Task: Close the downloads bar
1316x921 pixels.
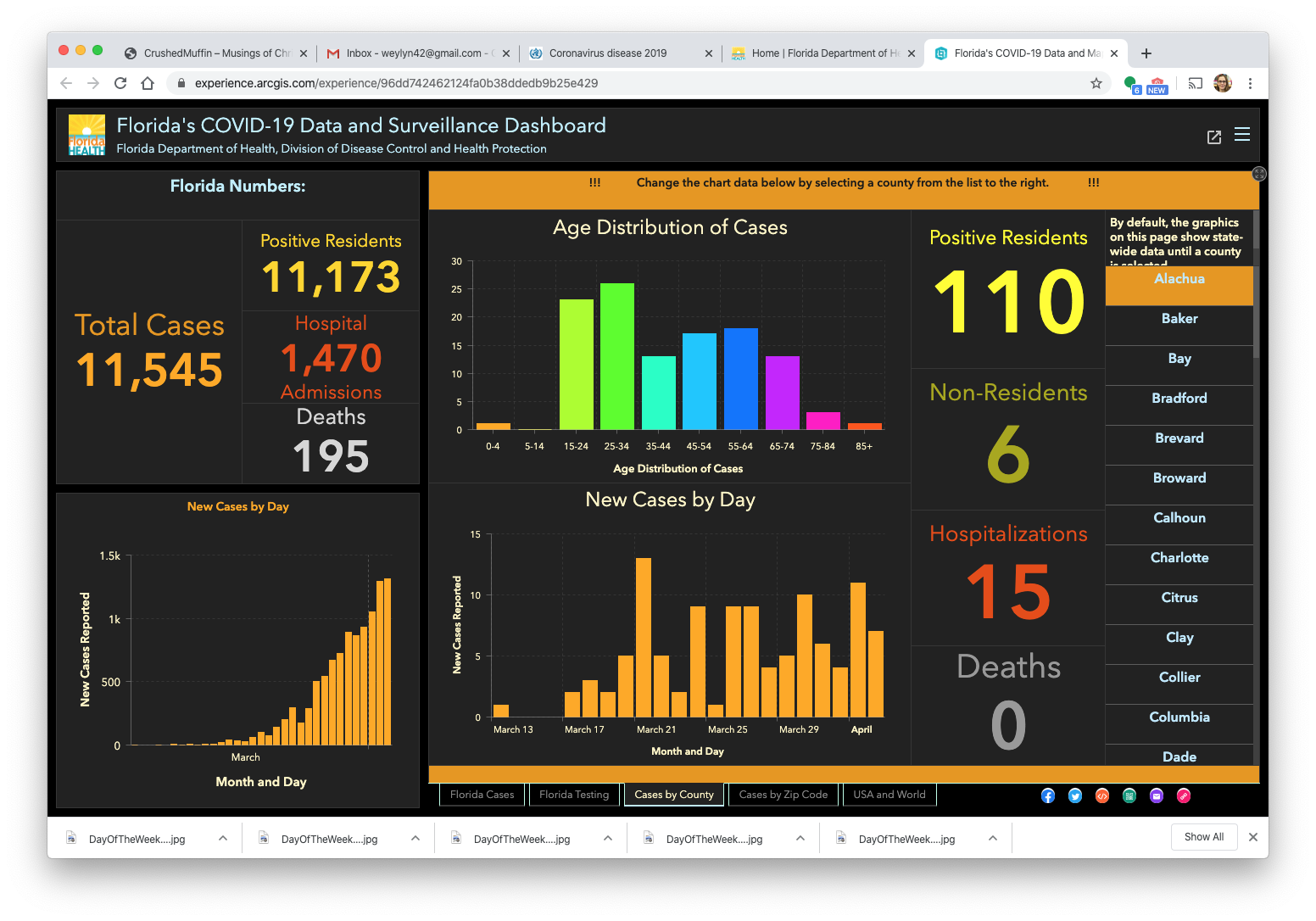Action: point(1253,837)
